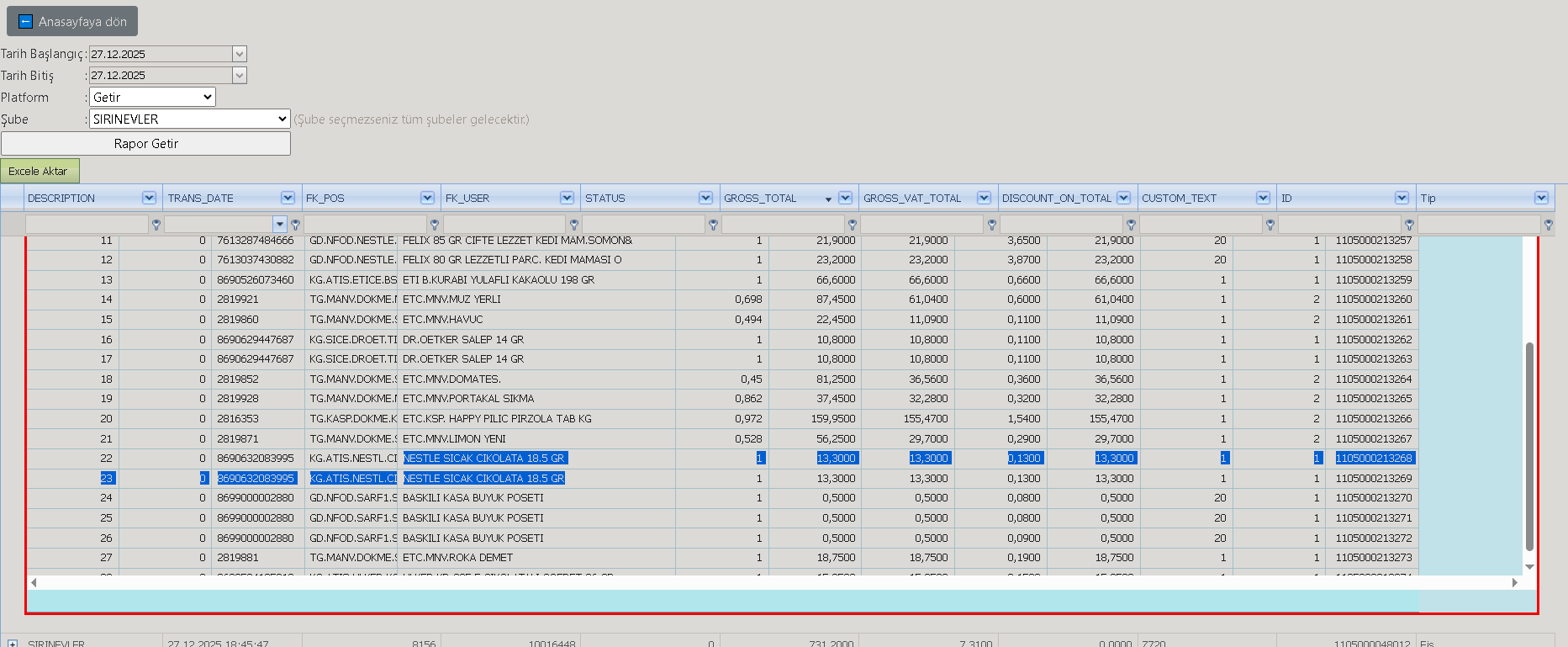Click the sort arrow in GROSS_TOTAL header
Screen dimensions: 1568x647
click(x=828, y=199)
